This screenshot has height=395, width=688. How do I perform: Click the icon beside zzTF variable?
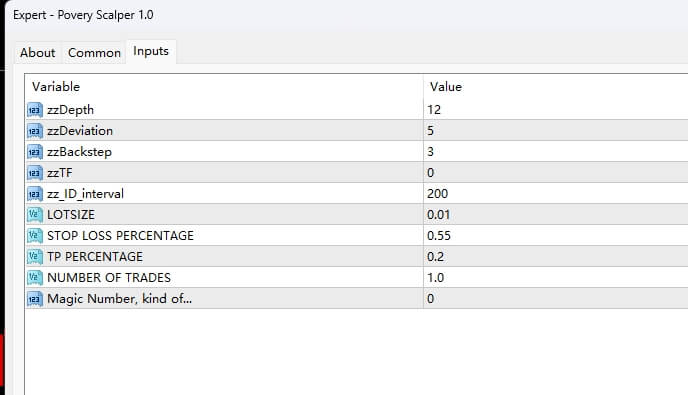coord(35,173)
